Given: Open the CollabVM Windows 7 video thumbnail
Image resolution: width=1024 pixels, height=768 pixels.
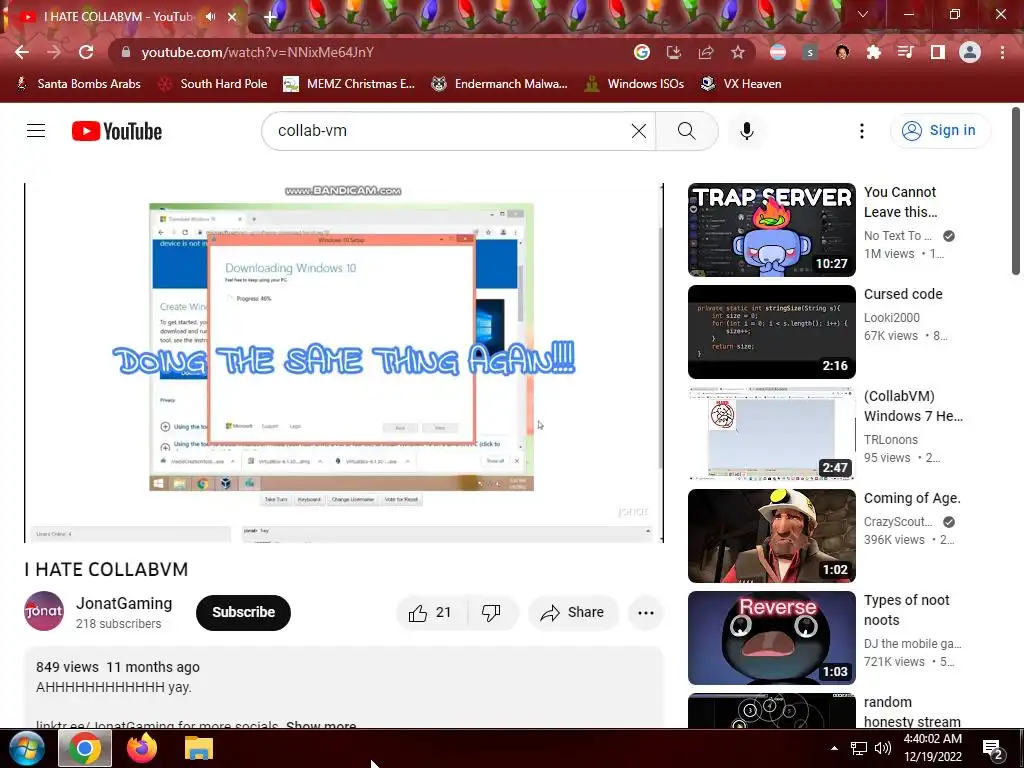Looking at the screenshot, I should pyautogui.click(x=771, y=434).
